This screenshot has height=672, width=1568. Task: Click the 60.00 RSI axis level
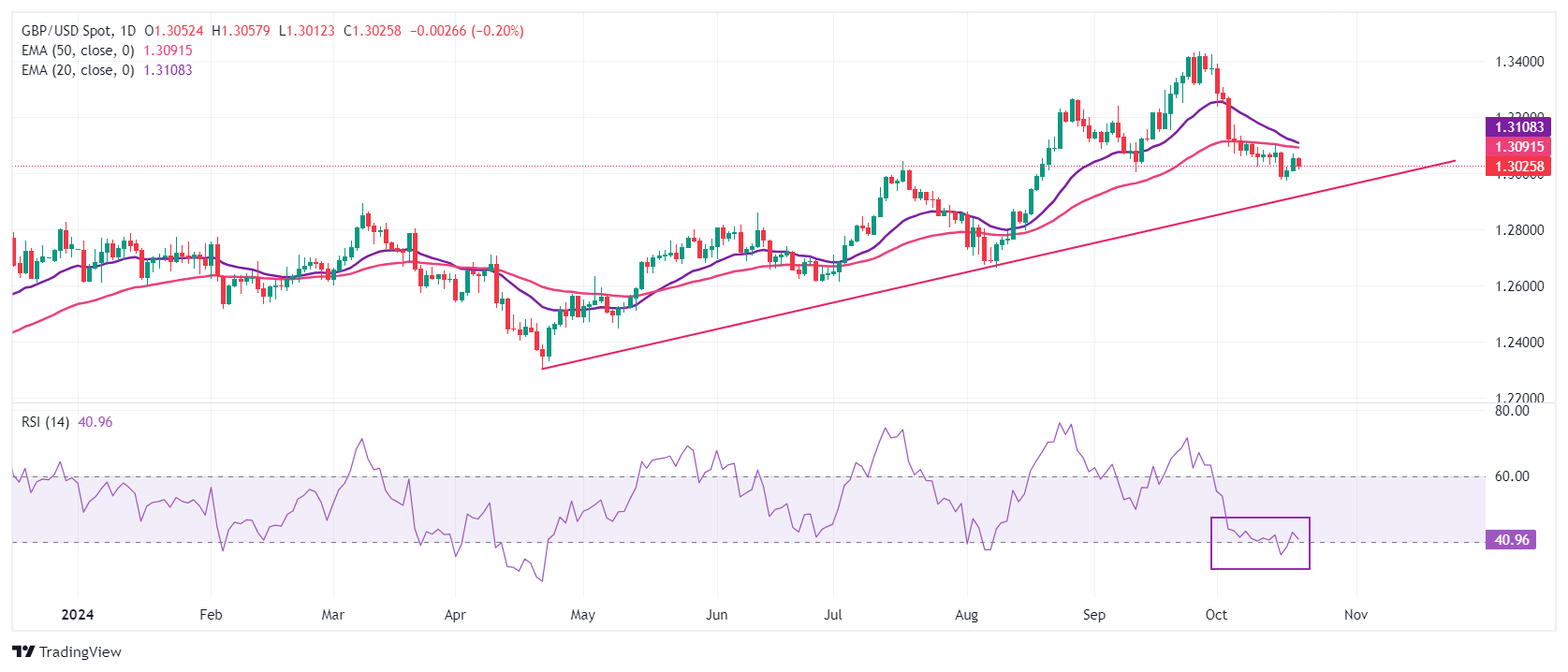click(1512, 476)
